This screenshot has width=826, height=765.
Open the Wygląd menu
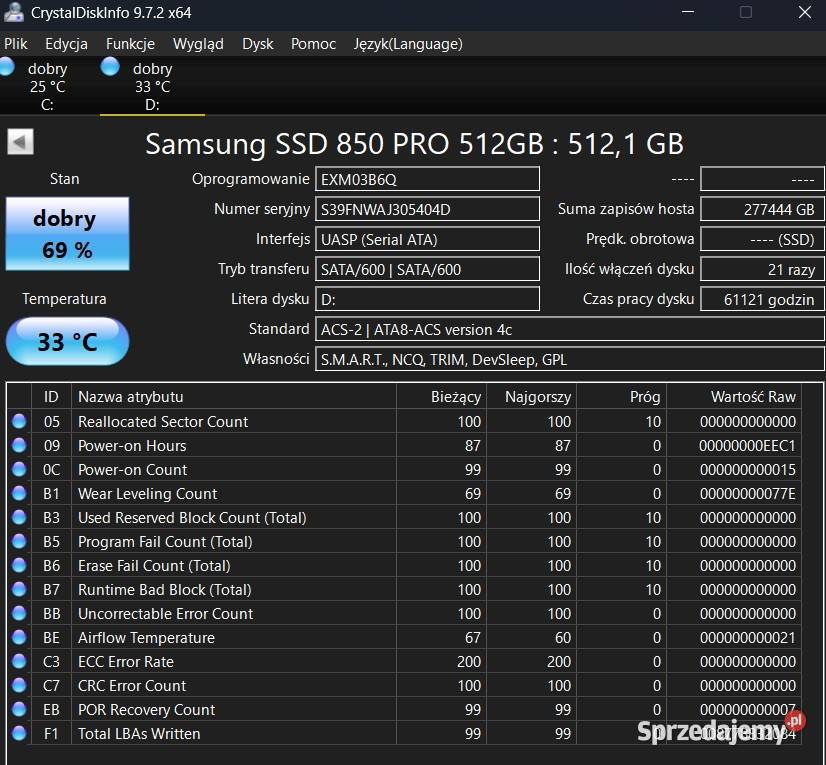[198, 44]
